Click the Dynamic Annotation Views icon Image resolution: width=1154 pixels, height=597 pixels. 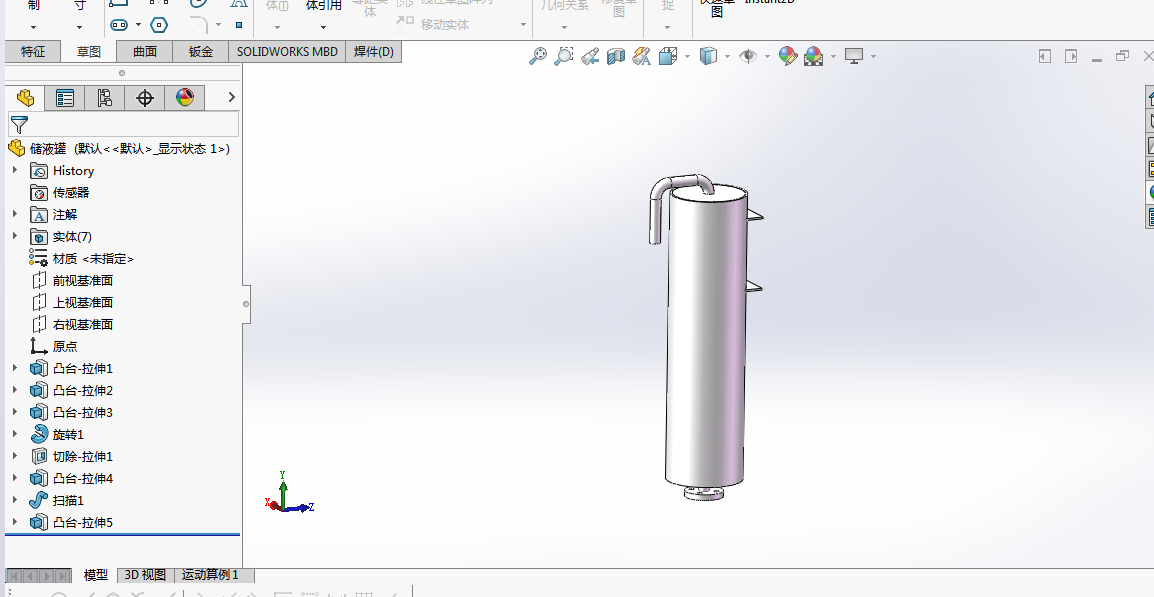tap(642, 56)
